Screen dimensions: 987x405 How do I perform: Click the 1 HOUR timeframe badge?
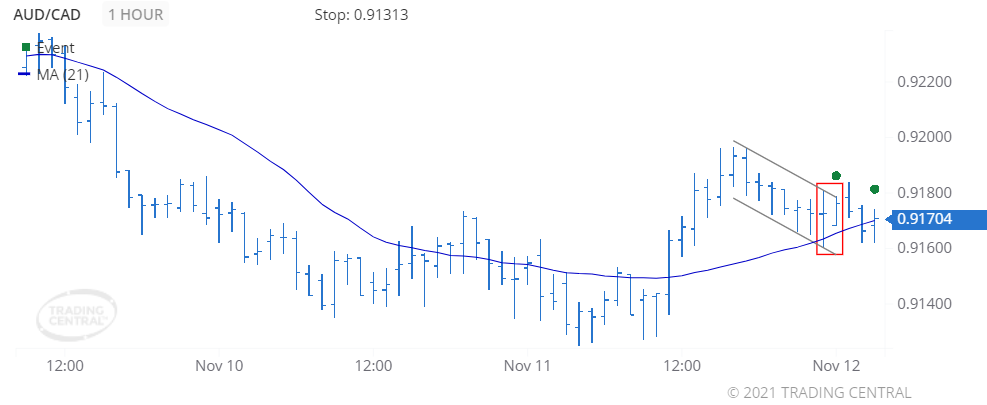point(137,15)
